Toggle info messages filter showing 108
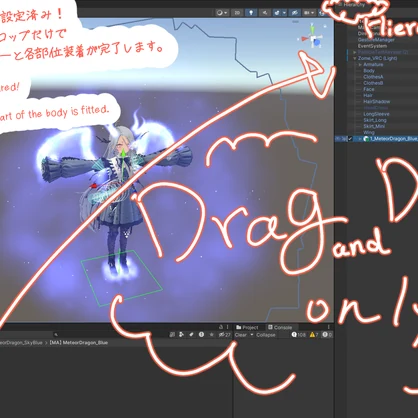The height and width of the screenshot is (418, 418). pos(298,335)
